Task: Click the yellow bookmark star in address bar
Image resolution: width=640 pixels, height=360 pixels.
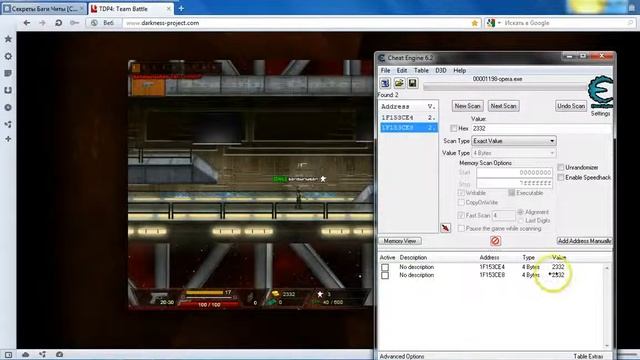Action: click(x=474, y=23)
